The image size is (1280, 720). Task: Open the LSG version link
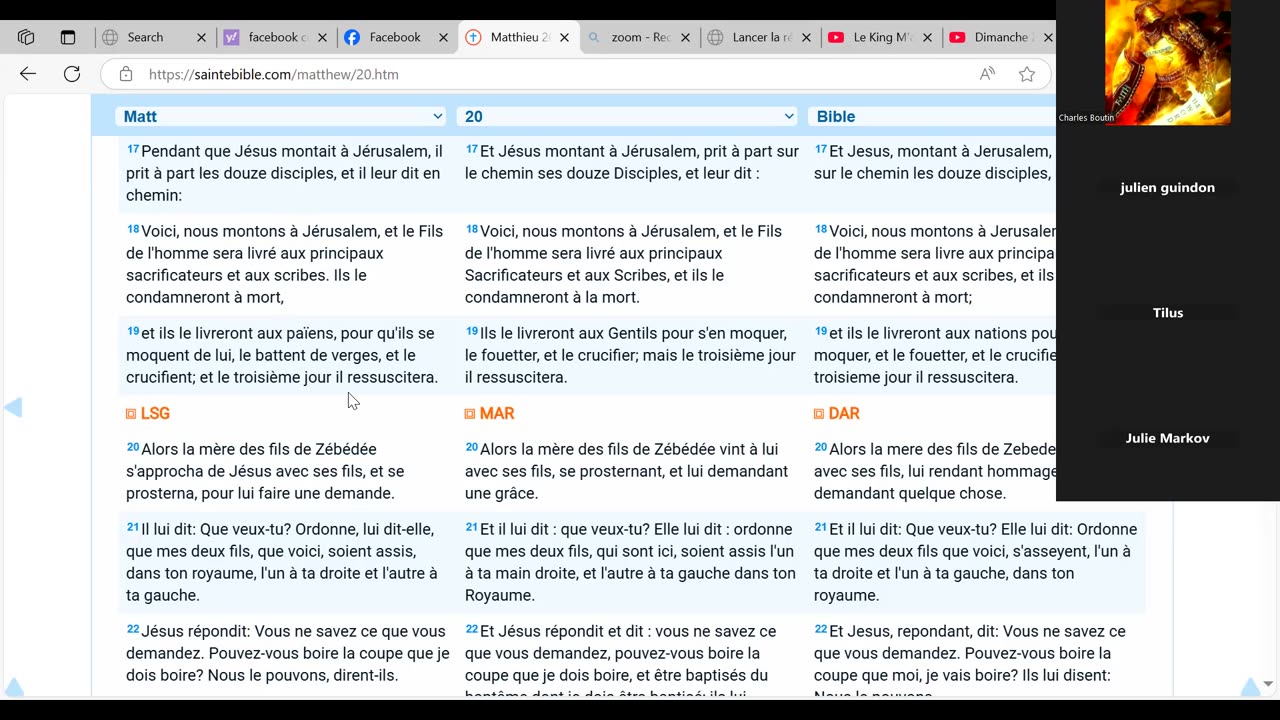click(155, 413)
